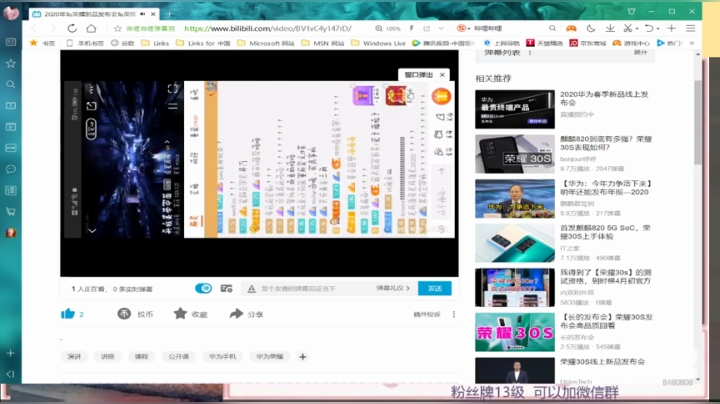The image size is (720, 404).
Task: Expand the screenshot tool dropdown arrow
Action: (x=637, y=29)
